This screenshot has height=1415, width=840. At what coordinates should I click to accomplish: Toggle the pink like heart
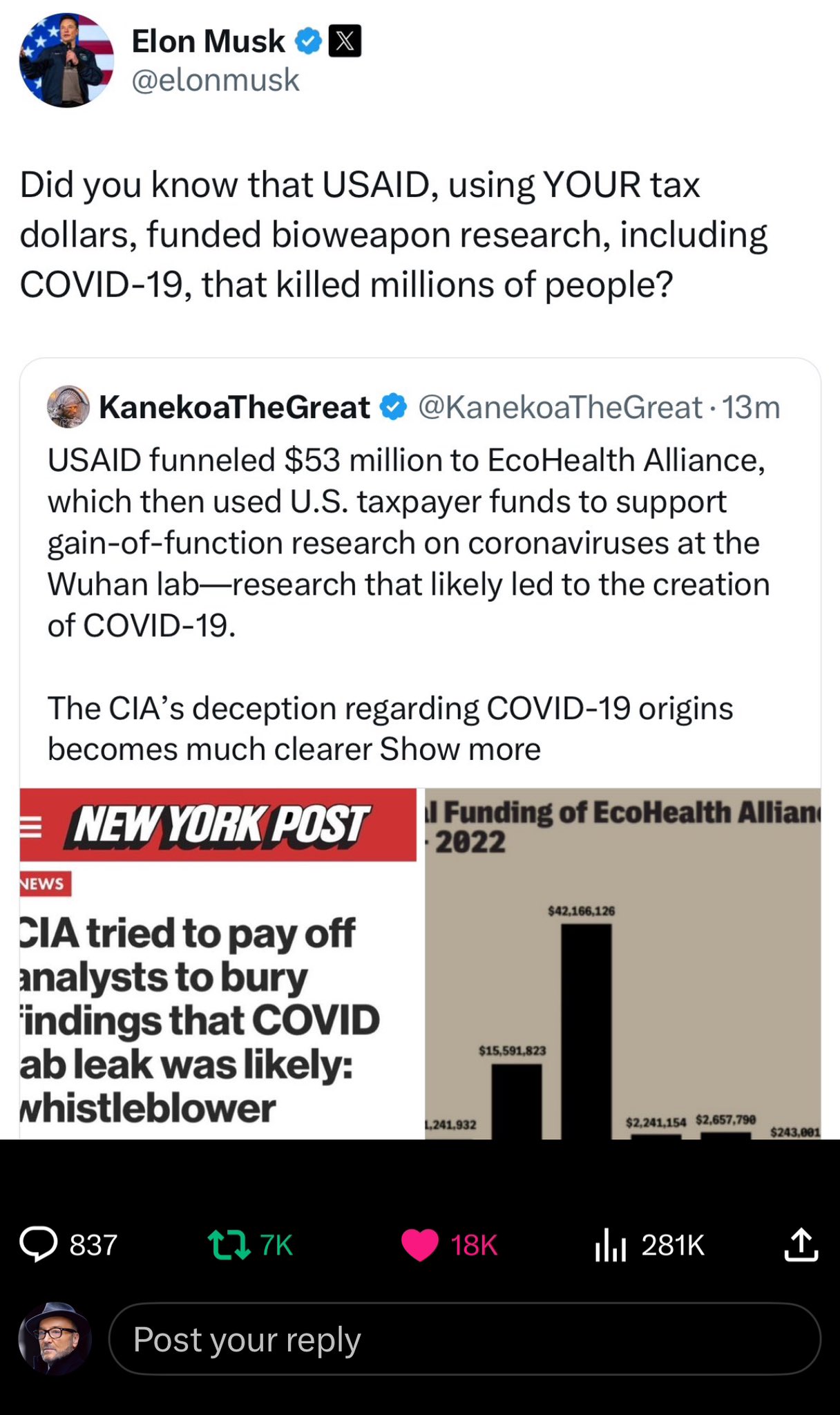(x=420, y=1245)
